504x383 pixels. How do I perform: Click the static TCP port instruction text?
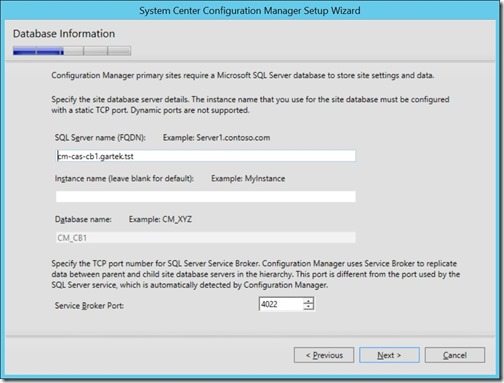tap(250, 105)
